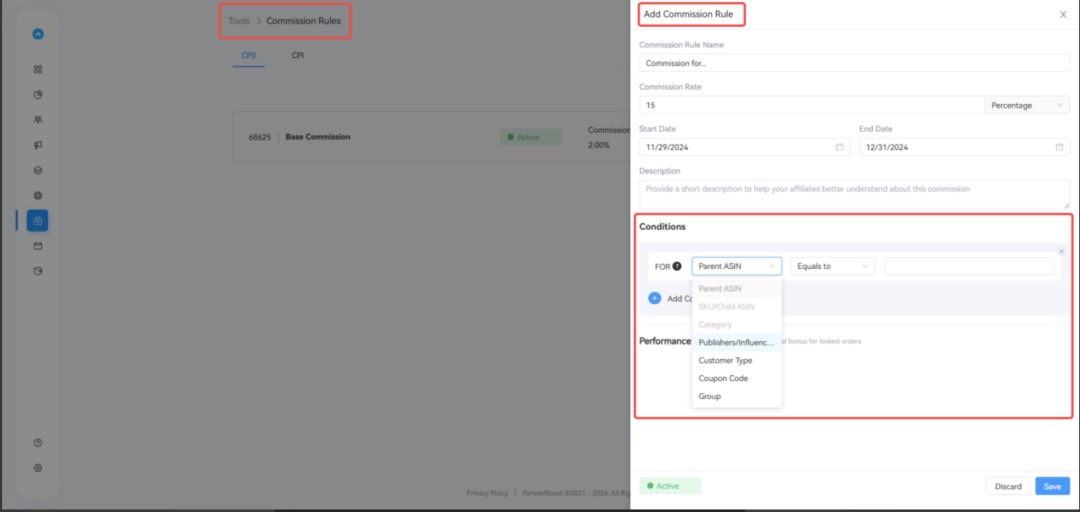Open the stacked layers sidebar icon
This screenshot has width=1080, height=512.
click(38, 170)
